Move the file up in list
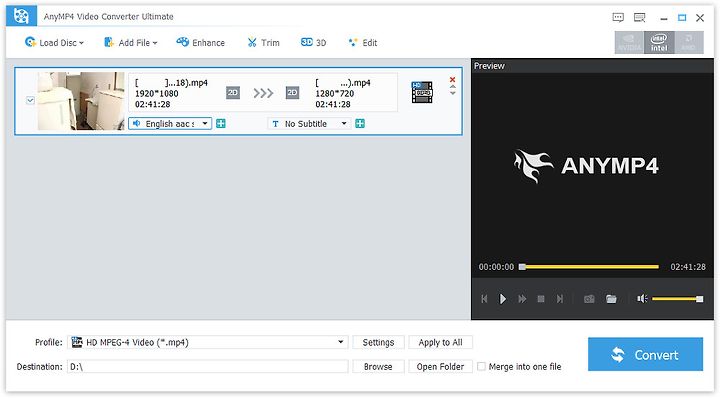The image size is (720, 398). (x=452, y=86)
